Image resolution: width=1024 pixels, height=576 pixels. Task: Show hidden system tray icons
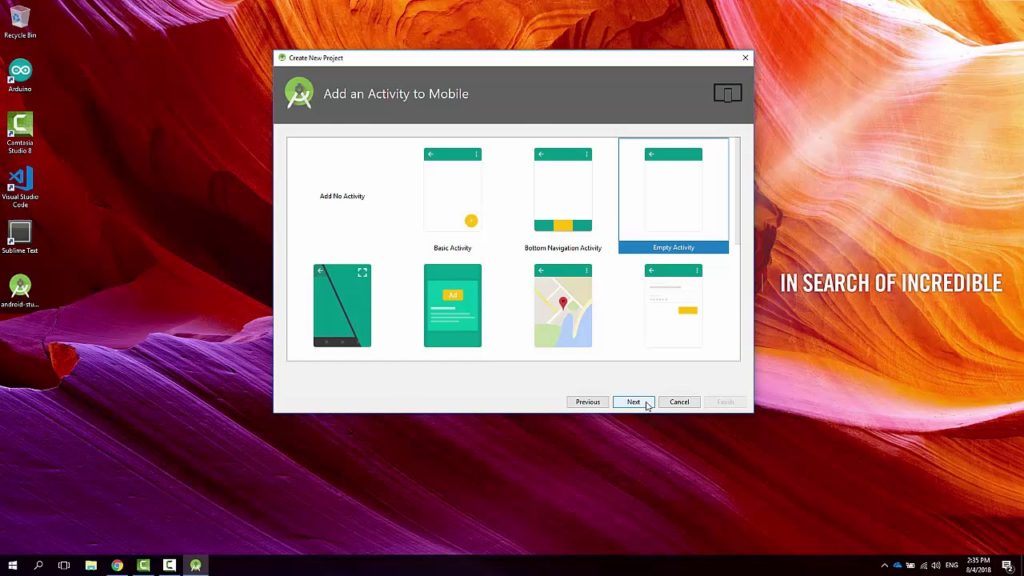pos(884,566)
